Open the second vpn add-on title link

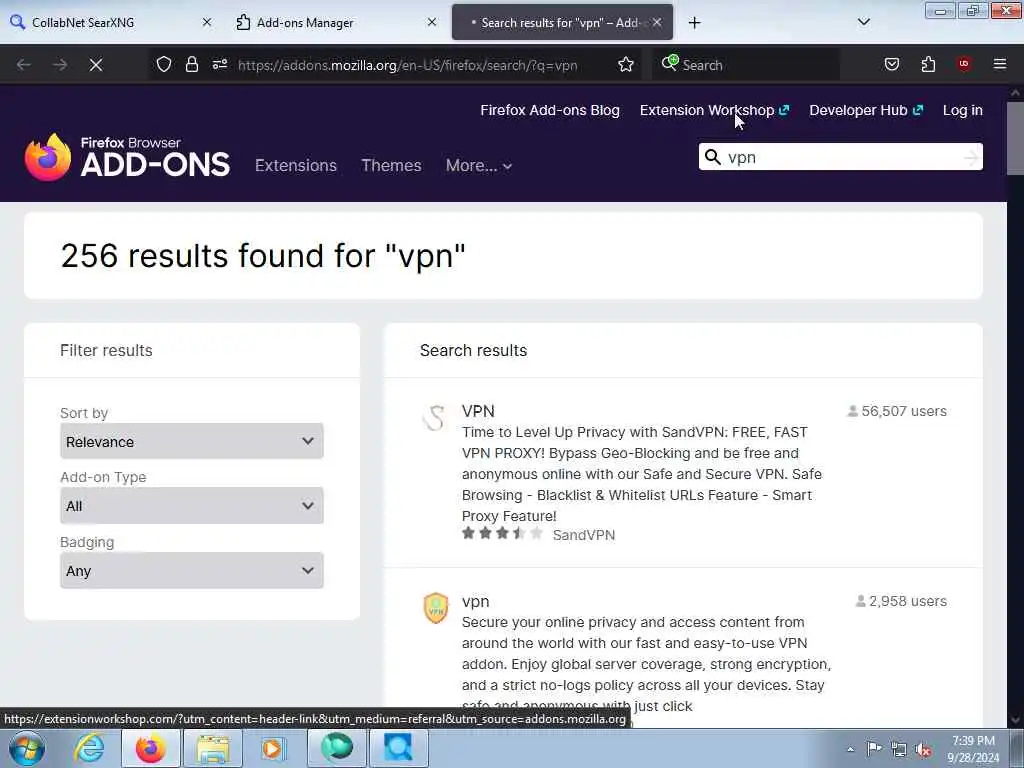[x=475, y=601]
